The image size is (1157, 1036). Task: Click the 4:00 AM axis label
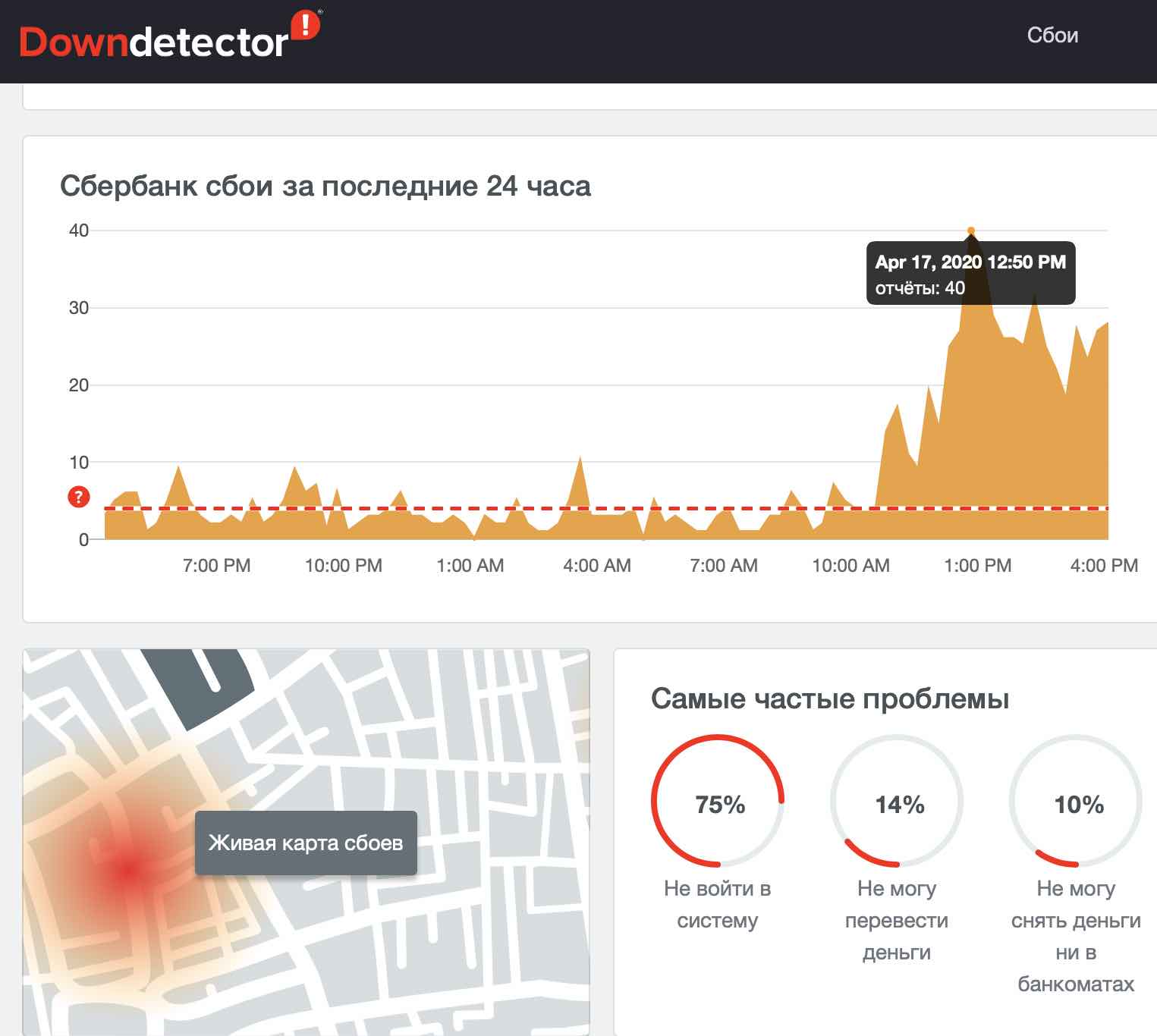tap(597, 566)
